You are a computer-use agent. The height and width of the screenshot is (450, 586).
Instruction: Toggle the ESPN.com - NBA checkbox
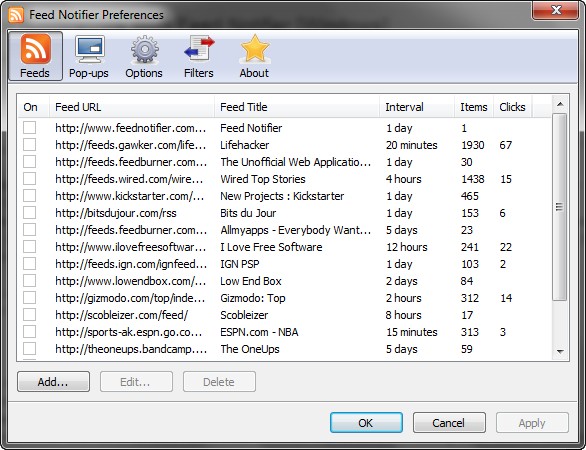tap(30, 332)
